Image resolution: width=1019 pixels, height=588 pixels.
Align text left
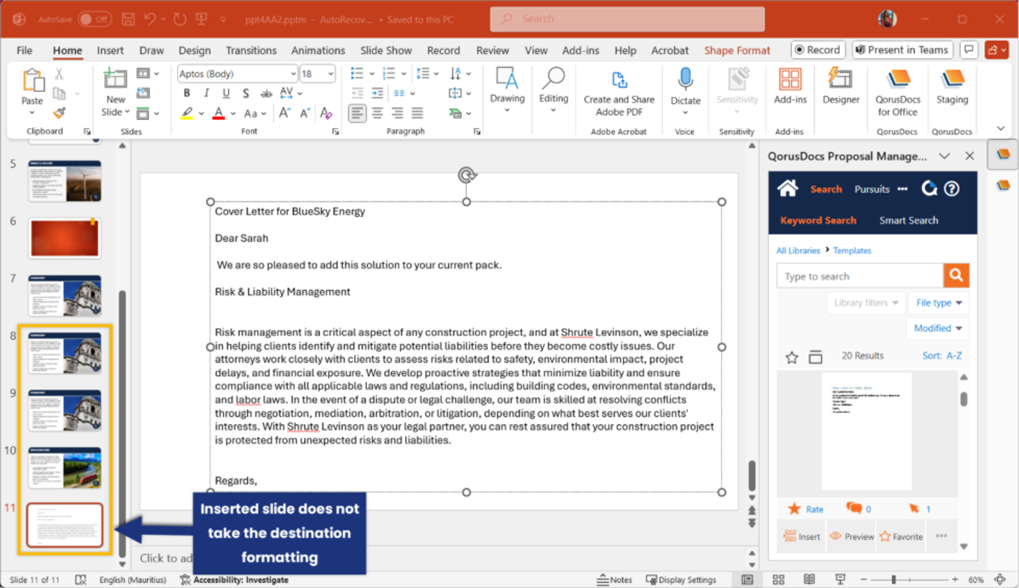click(x=357, y=113)
